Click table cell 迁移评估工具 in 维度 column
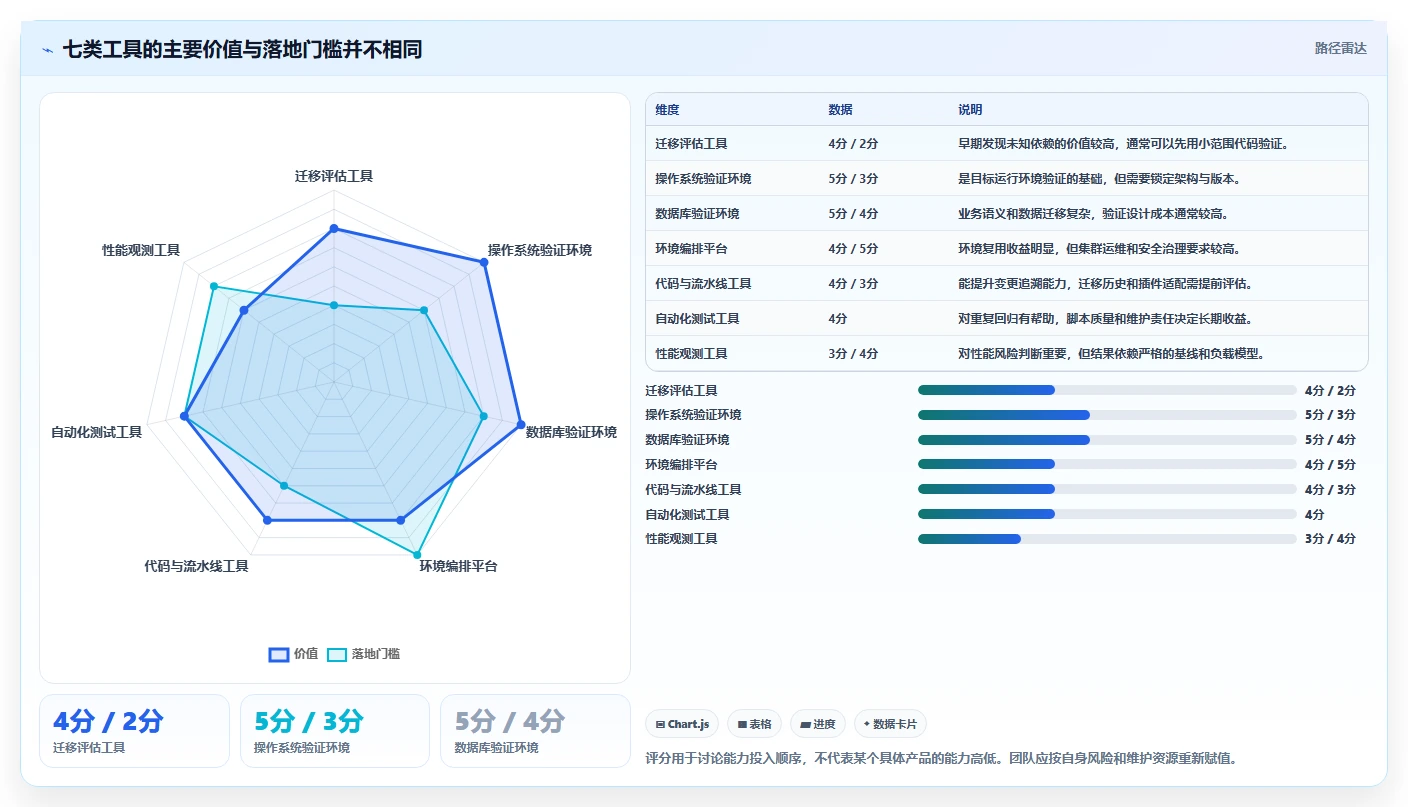Image resolution: width=1408 pixels, height=807 pixels. click(x=691, y=144)
